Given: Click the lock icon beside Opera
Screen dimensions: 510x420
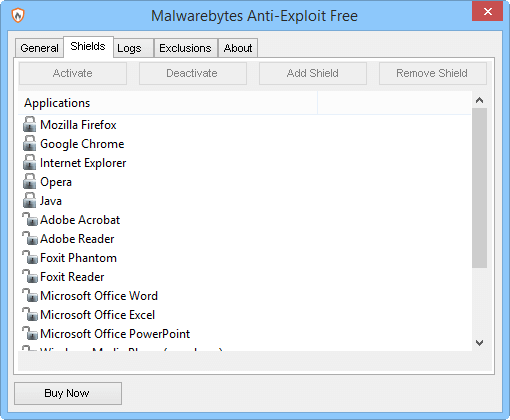Looking at the screenshot, I should (x=29, y=181).
